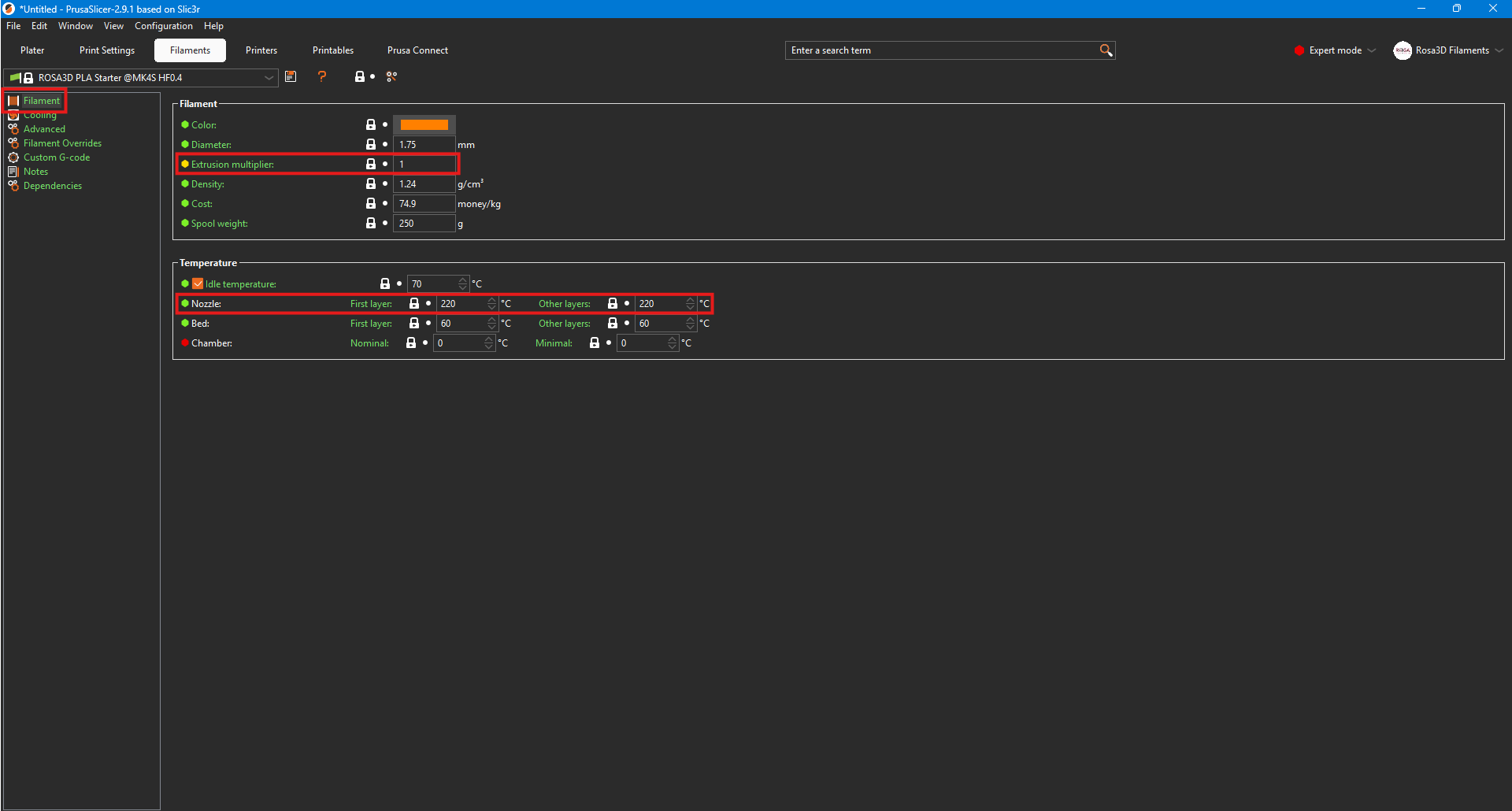Click reset dot next to Diameter
This screenshot has height=811, width=1512.
point(385,144)
